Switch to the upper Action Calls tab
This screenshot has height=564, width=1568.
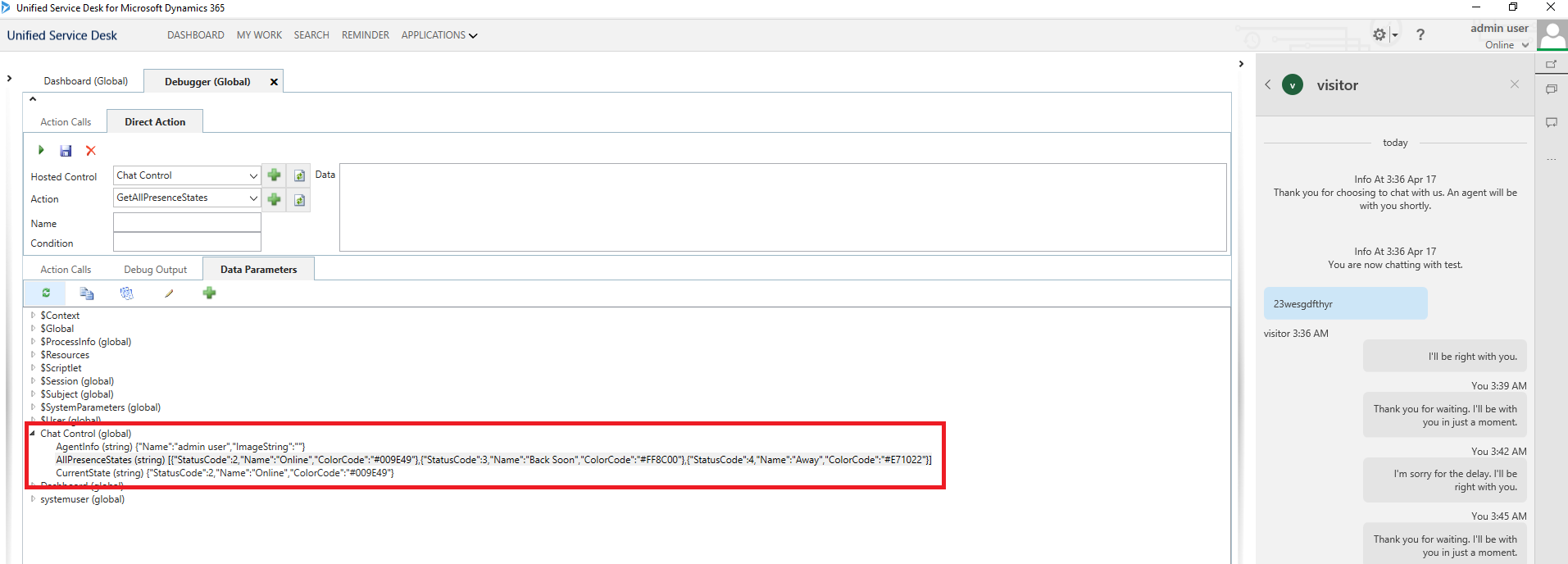(66, 122)
